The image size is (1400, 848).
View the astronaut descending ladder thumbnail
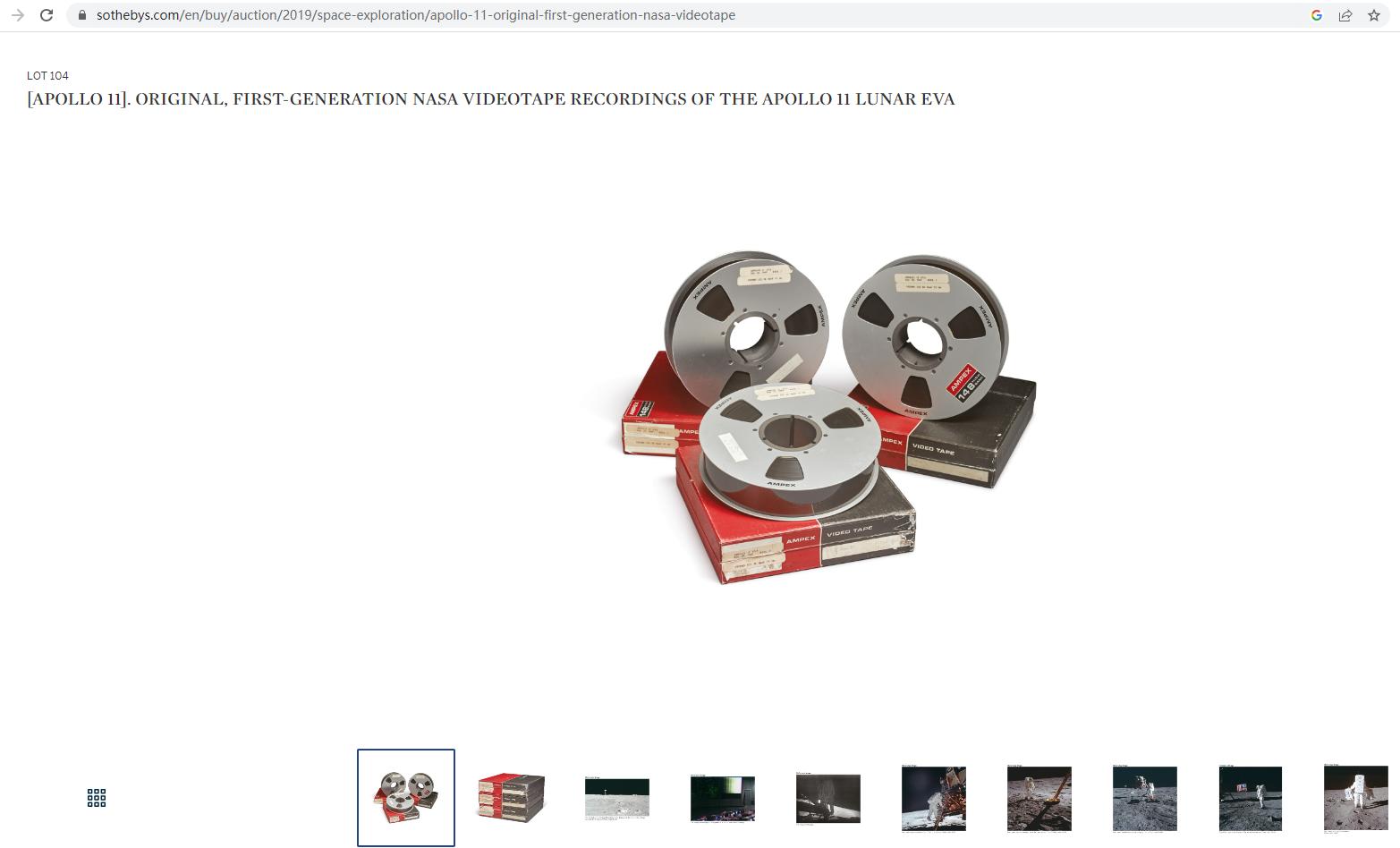pyautogui.click(x=934, y=798)
